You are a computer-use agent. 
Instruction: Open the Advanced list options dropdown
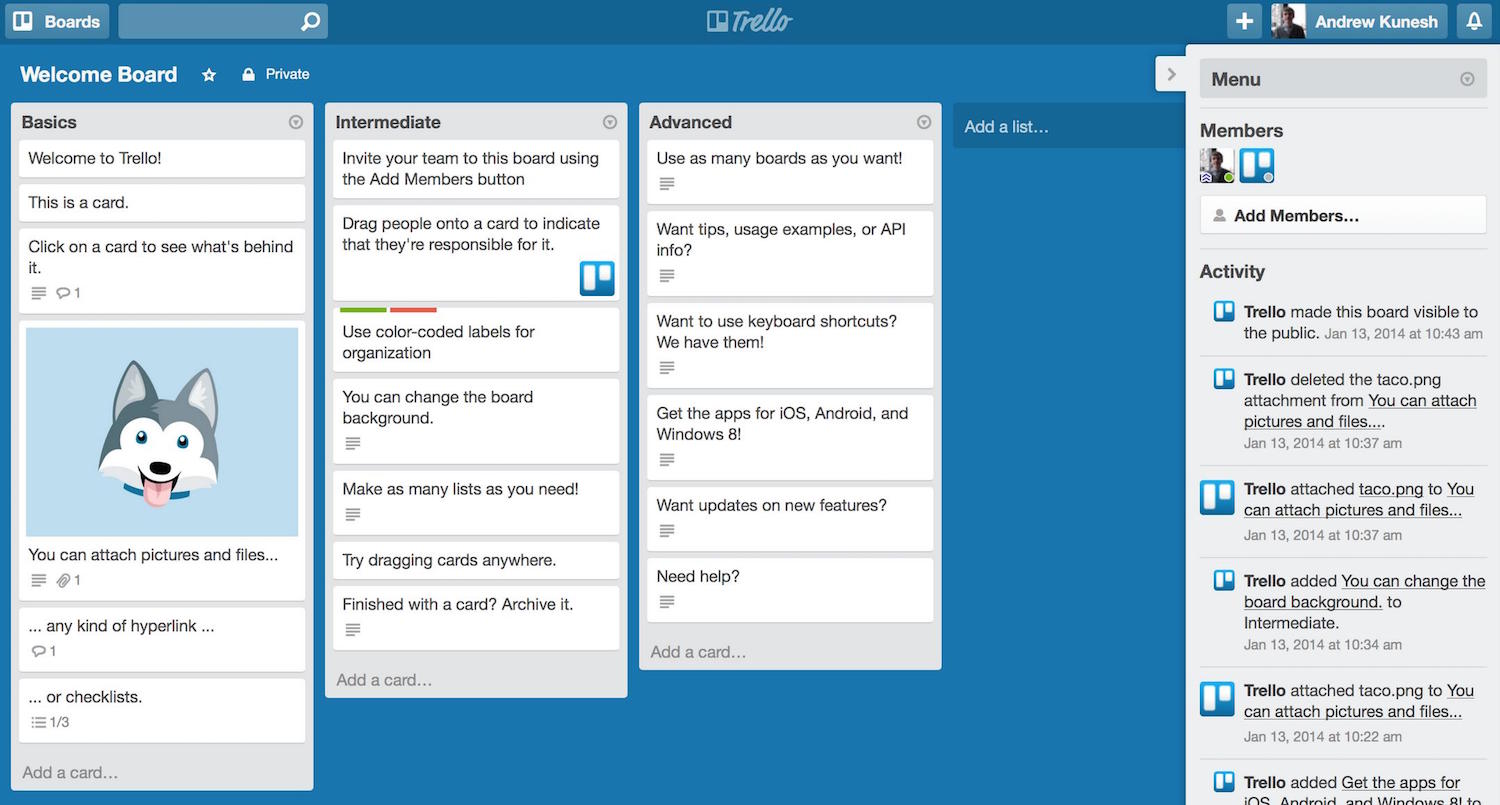[924, 122]
